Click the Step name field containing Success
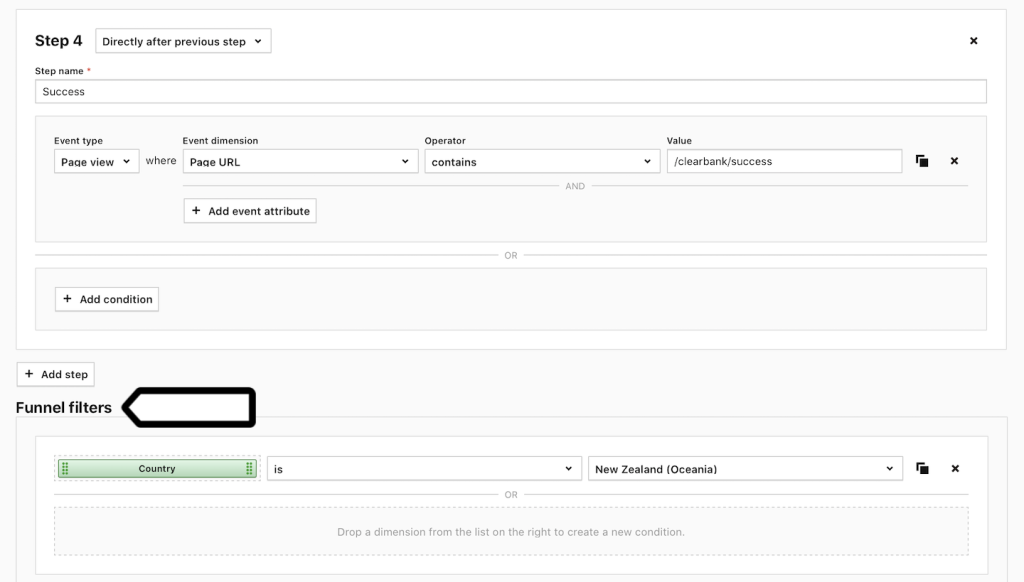 click(x=512, y=91)
